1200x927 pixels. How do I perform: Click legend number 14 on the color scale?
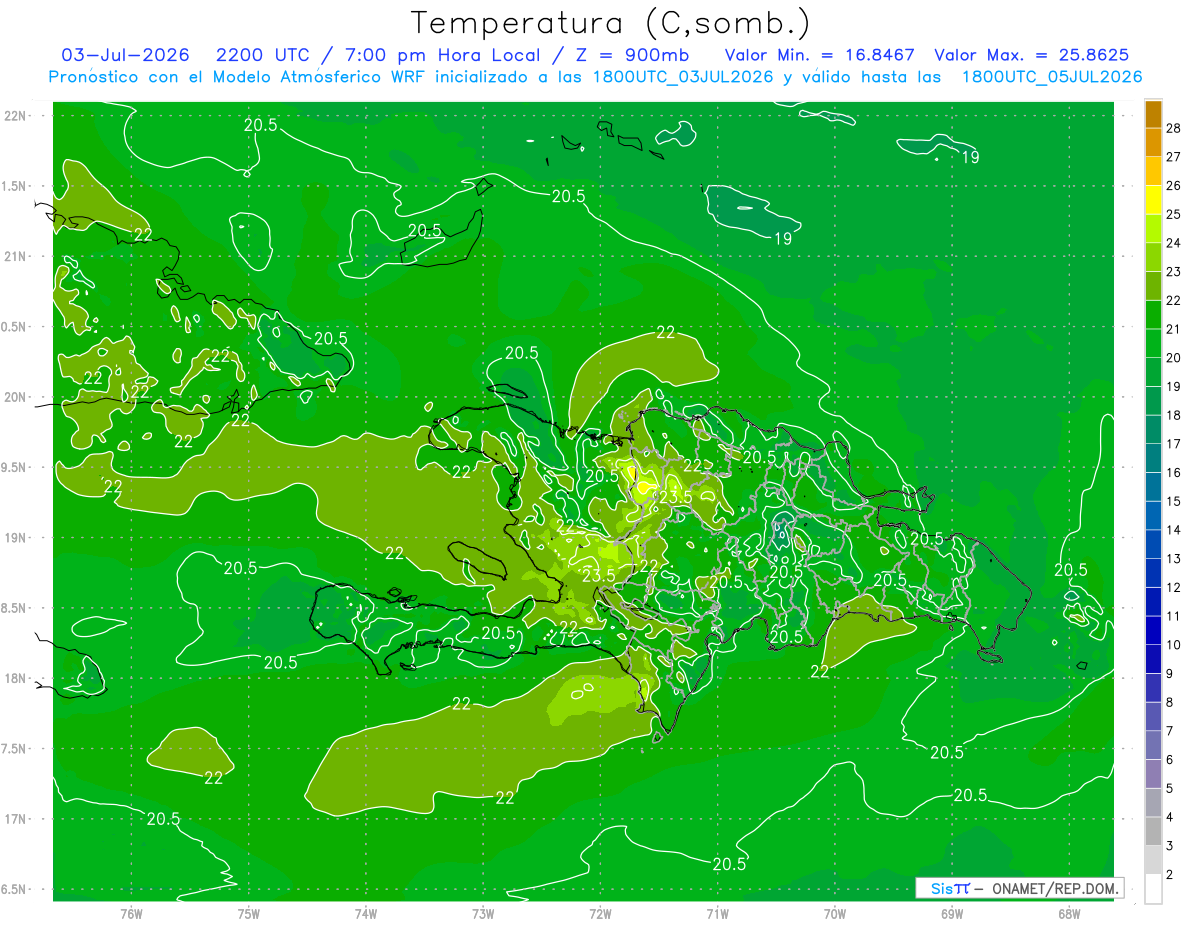click(1175, 529)
